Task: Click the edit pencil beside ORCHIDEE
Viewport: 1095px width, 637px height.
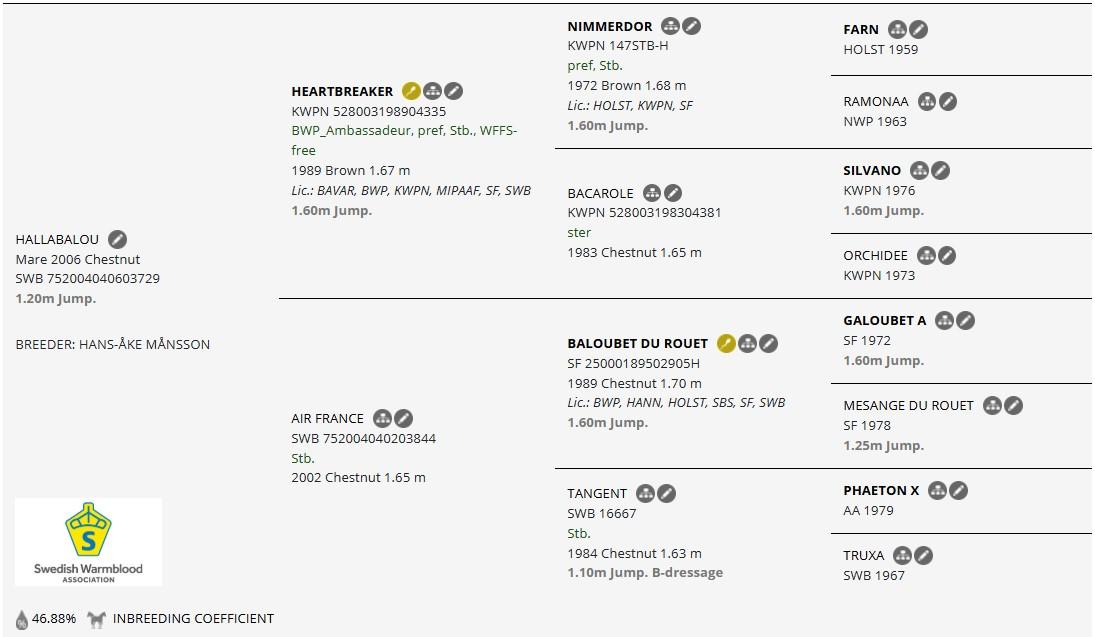Action: [x=946, y=256]
